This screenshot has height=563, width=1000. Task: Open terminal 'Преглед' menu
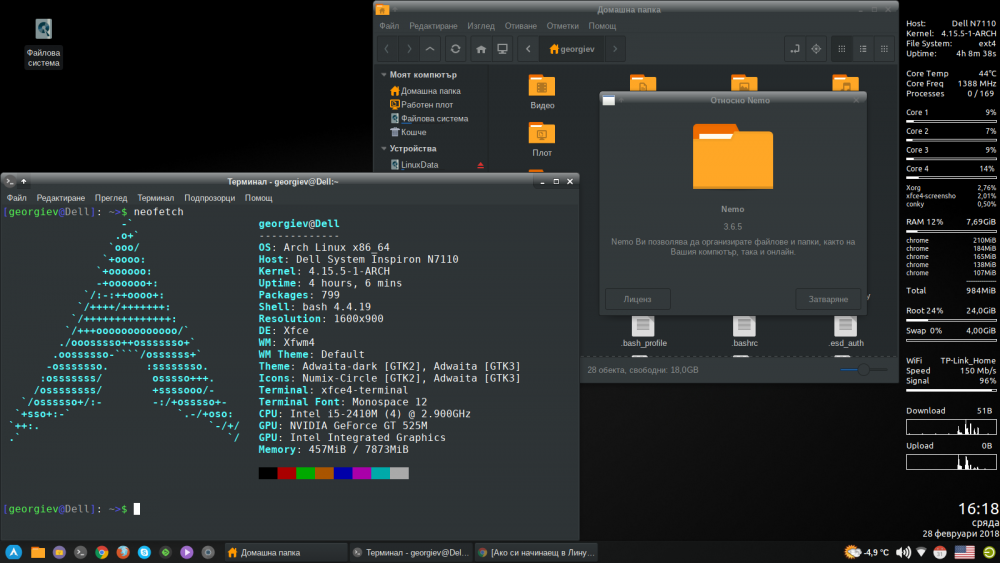111,198
